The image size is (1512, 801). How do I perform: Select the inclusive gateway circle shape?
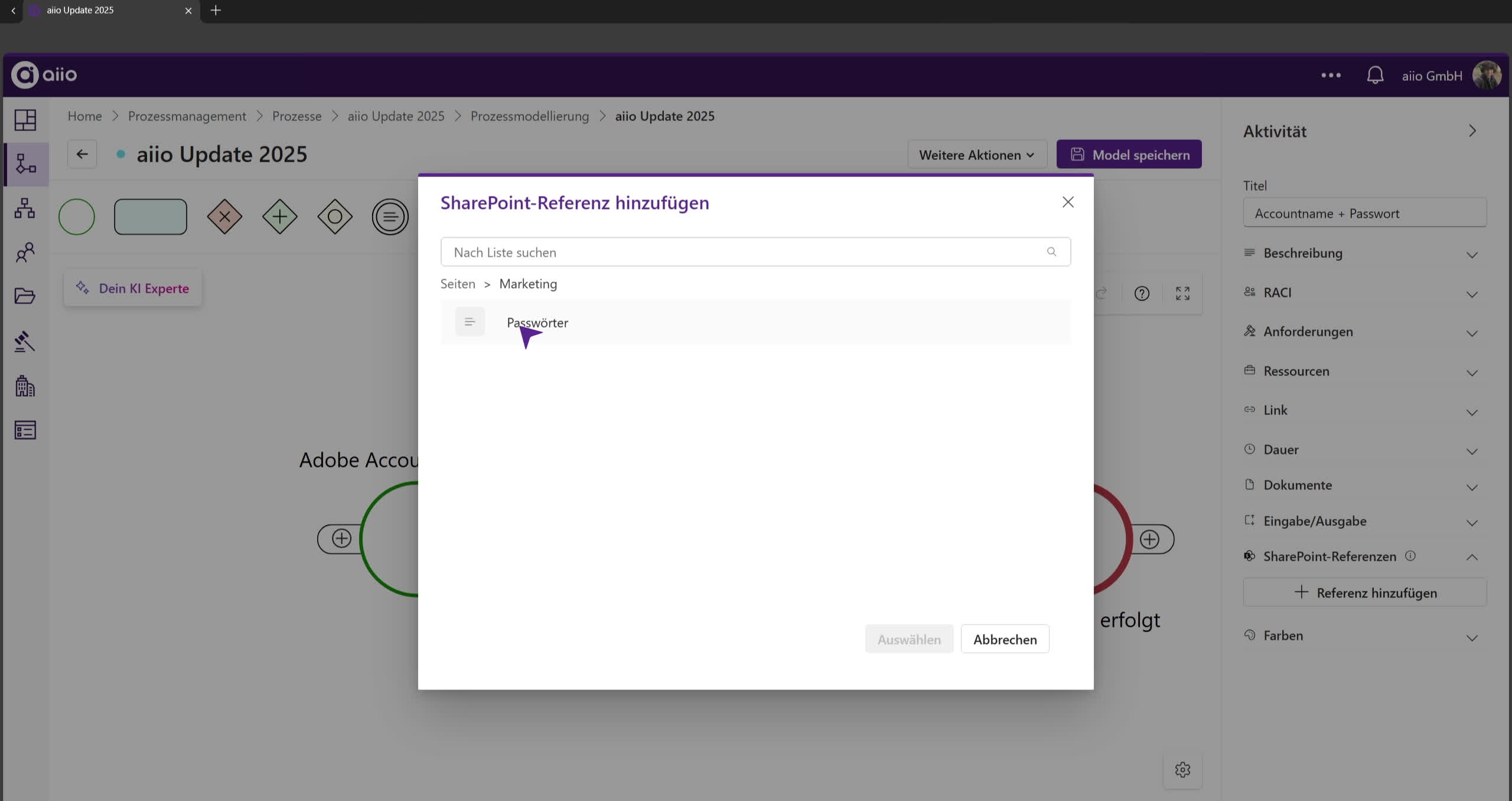335,217
